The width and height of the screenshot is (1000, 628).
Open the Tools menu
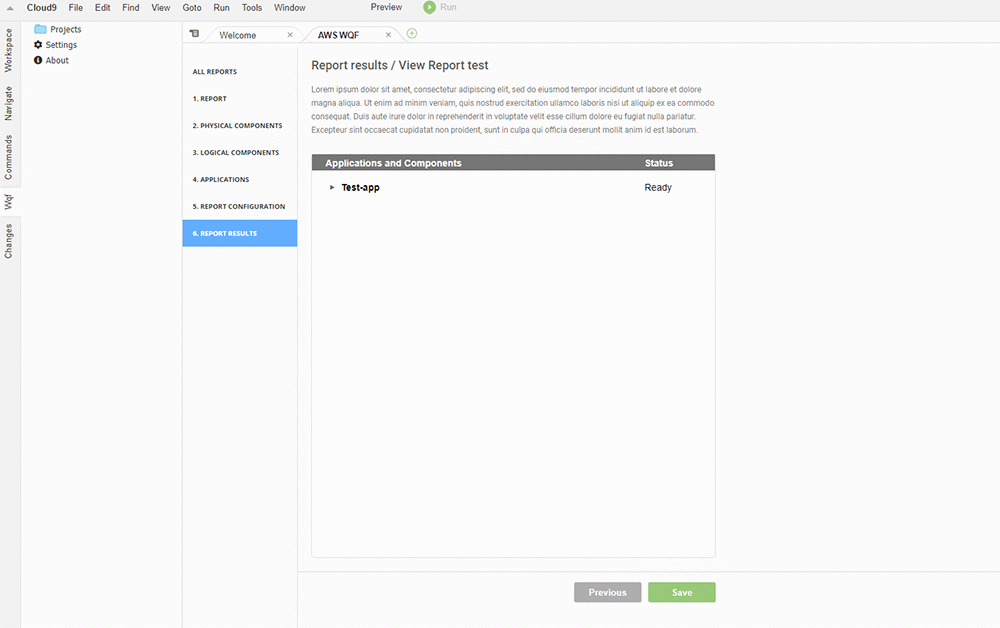tap(252, 8)
